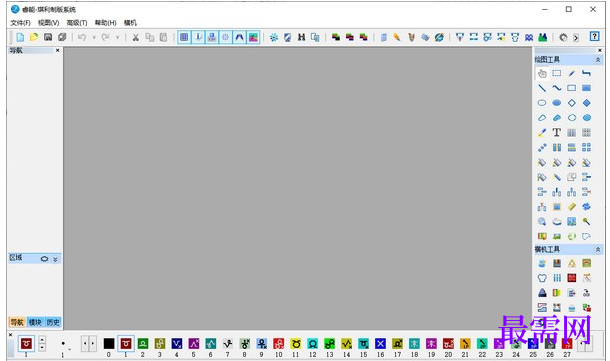Select the straight line tool
The image size is (610, 361).
tap(542, 88)
